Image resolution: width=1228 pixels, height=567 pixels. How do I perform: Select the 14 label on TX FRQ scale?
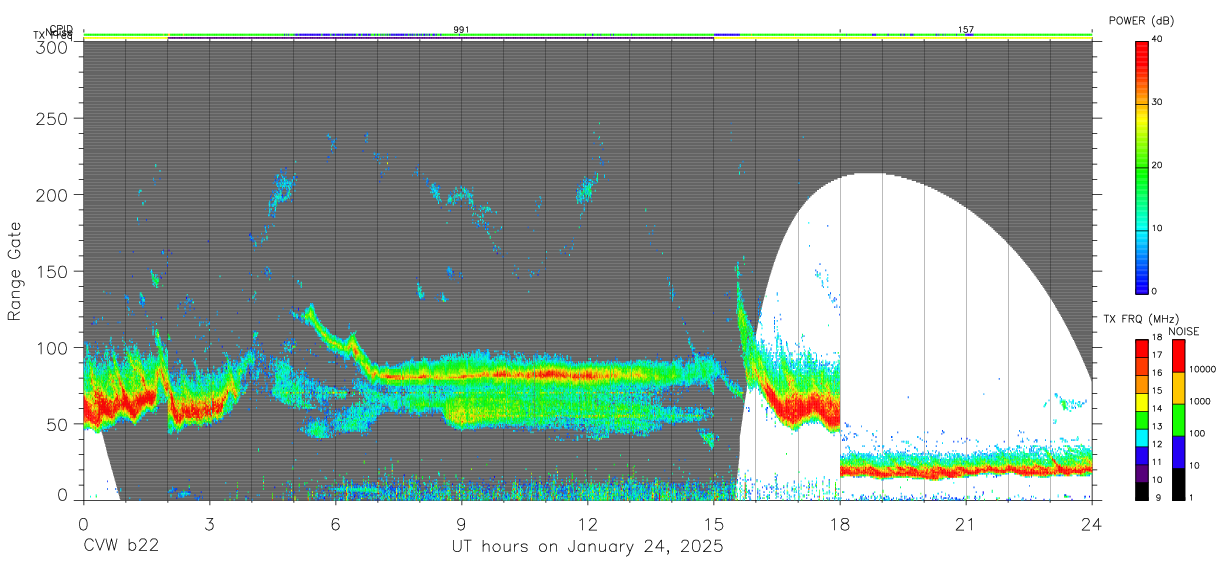pyautogui.click(x=1157, y=408)
